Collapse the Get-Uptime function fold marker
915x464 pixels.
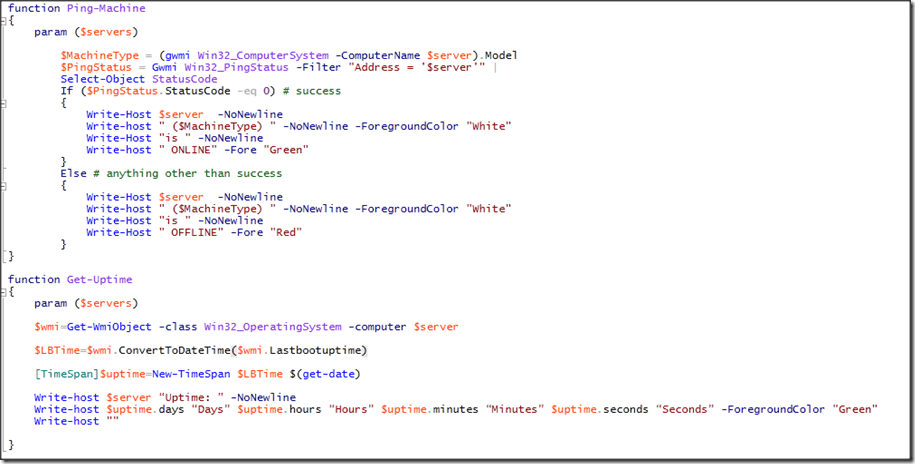(x=4, y=291)
